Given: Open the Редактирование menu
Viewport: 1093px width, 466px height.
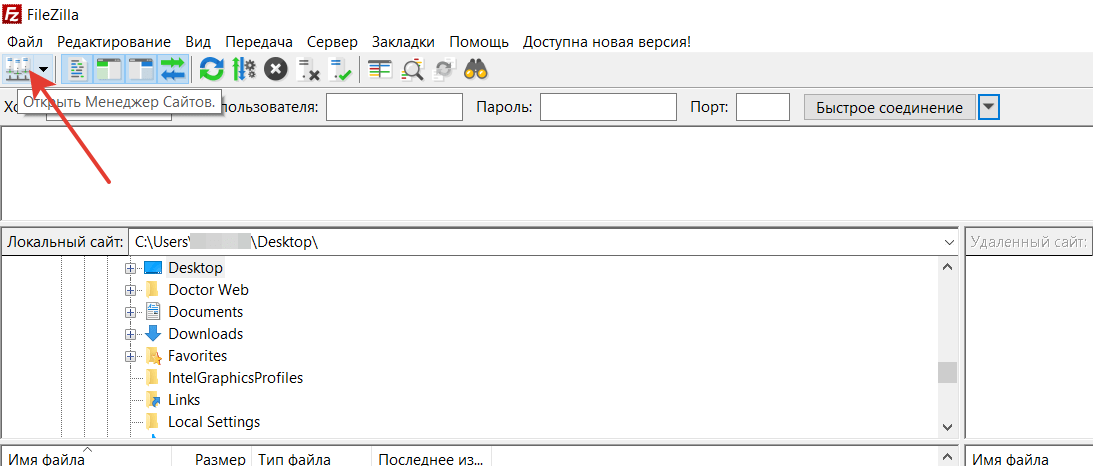Looking at the screenshot, I should pyautogui.click(x=114, y=42).
